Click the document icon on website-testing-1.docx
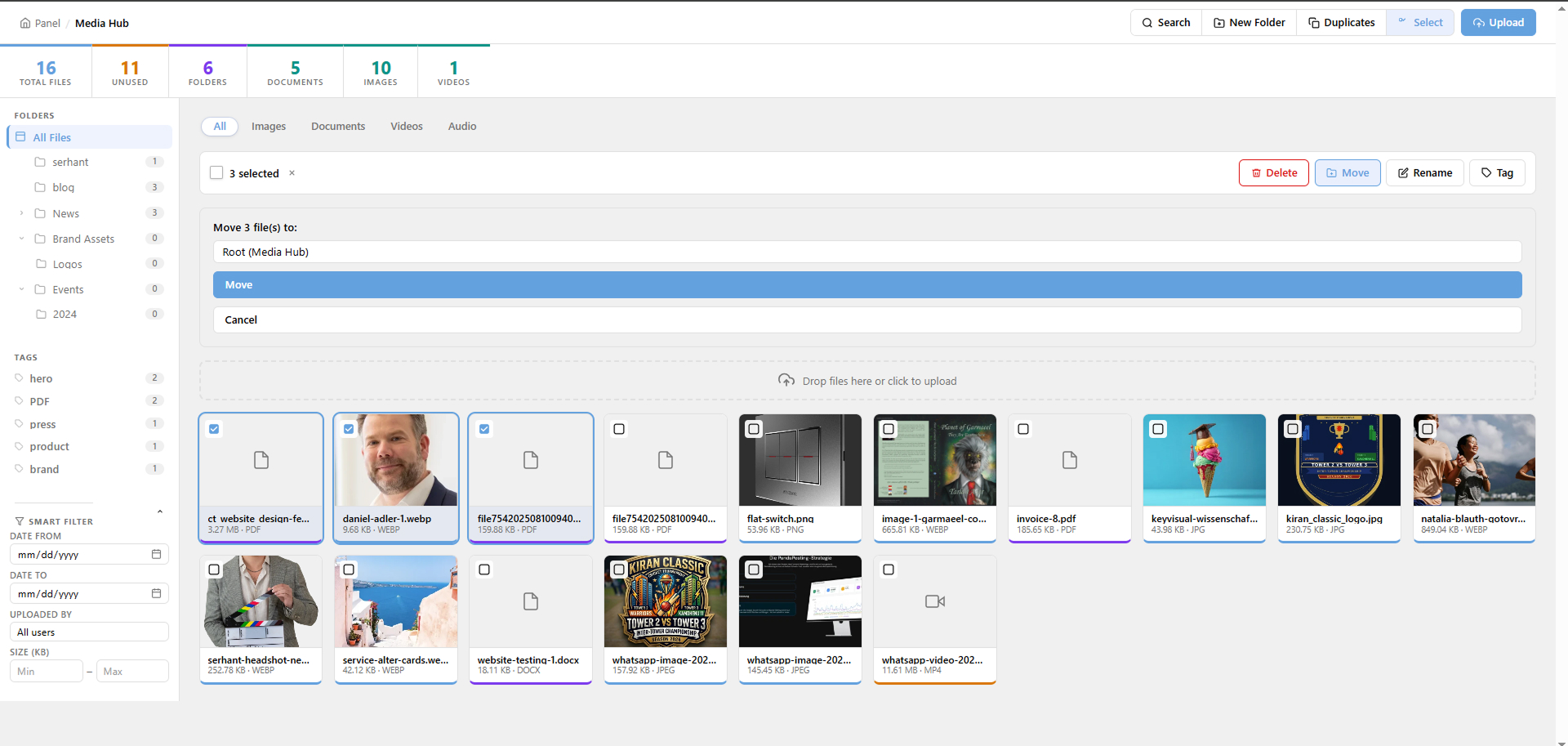The image size is (1568, 746). [x=531, y=601]
